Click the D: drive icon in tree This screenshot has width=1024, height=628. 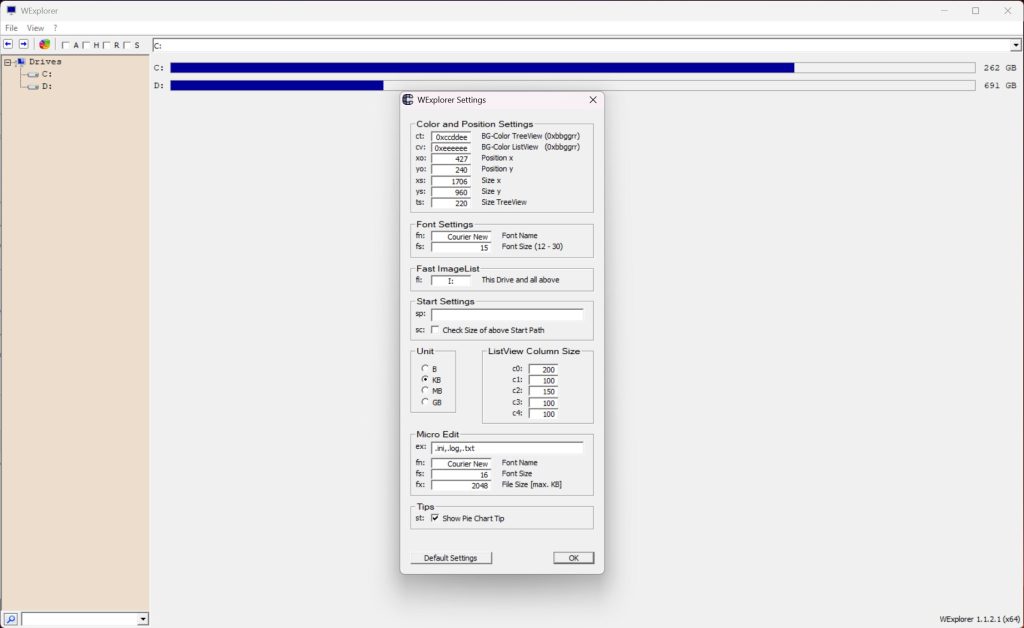[33, 86]
